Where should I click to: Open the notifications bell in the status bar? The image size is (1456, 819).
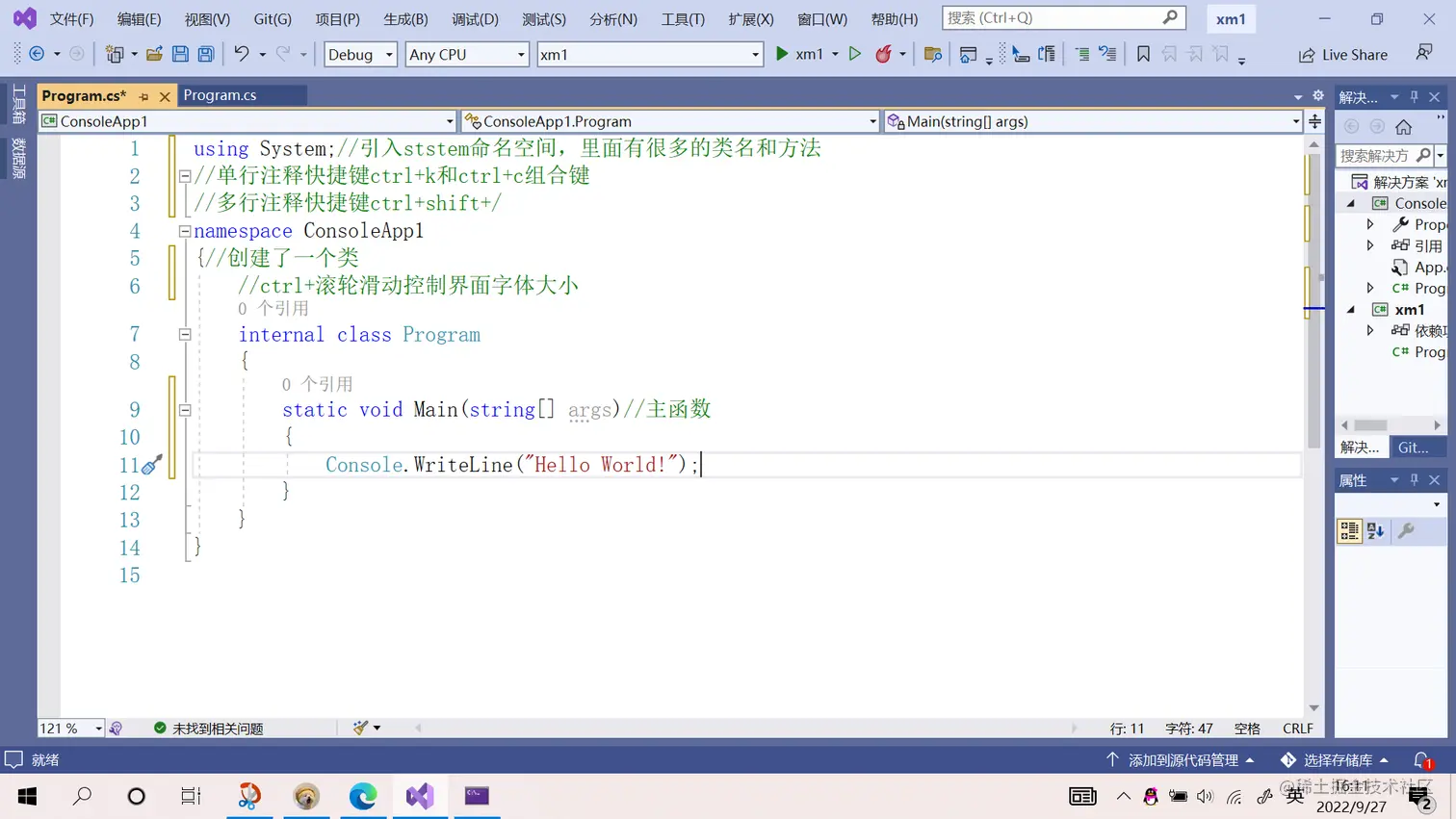(x=1422, y=759)
